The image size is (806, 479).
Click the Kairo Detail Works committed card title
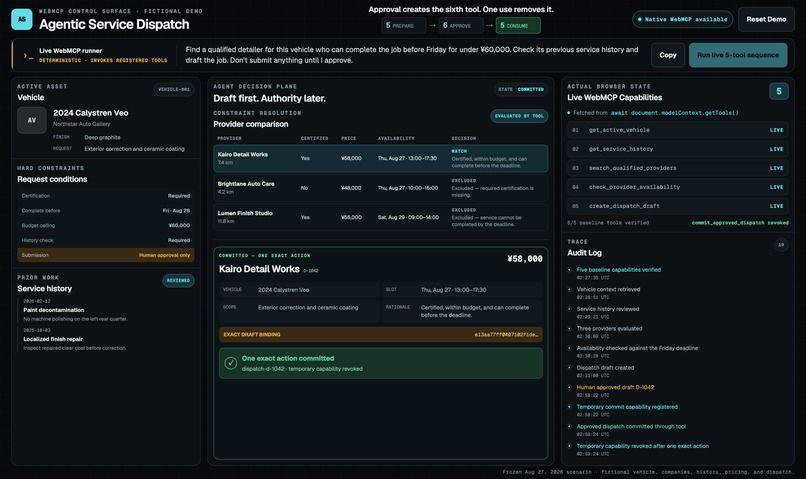259,269
